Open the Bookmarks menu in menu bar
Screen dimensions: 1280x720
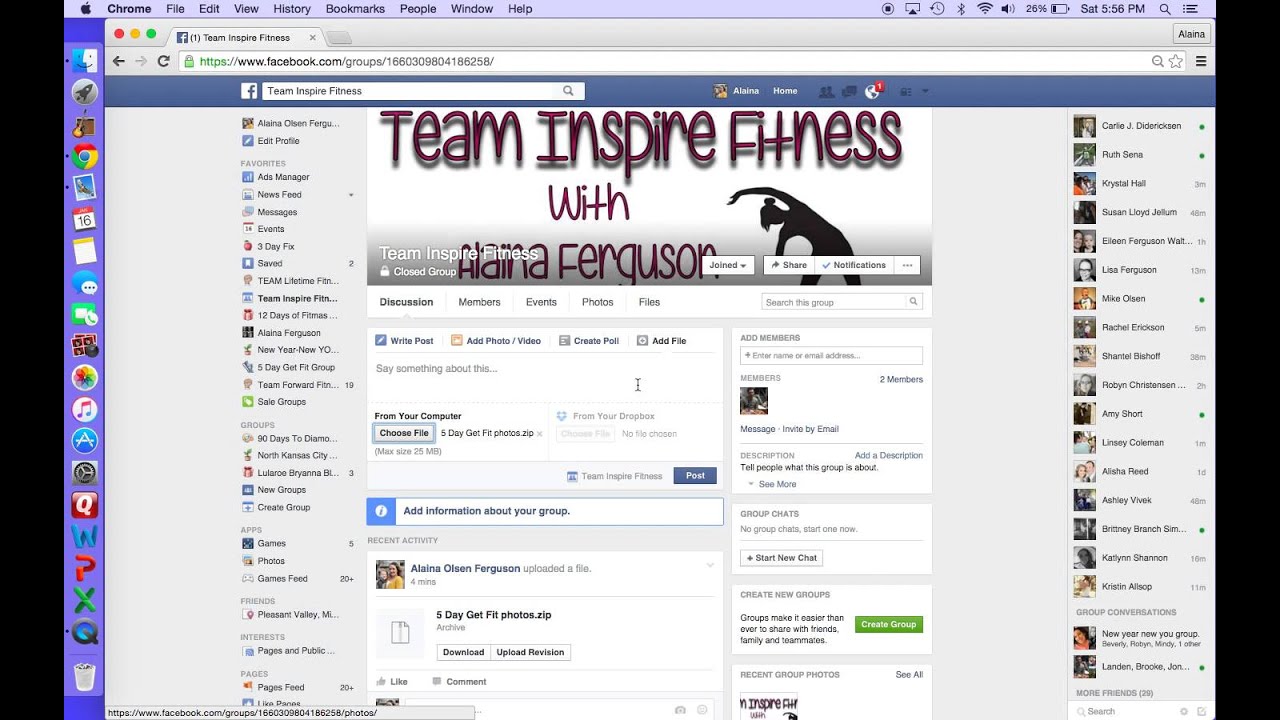point(355,9)
